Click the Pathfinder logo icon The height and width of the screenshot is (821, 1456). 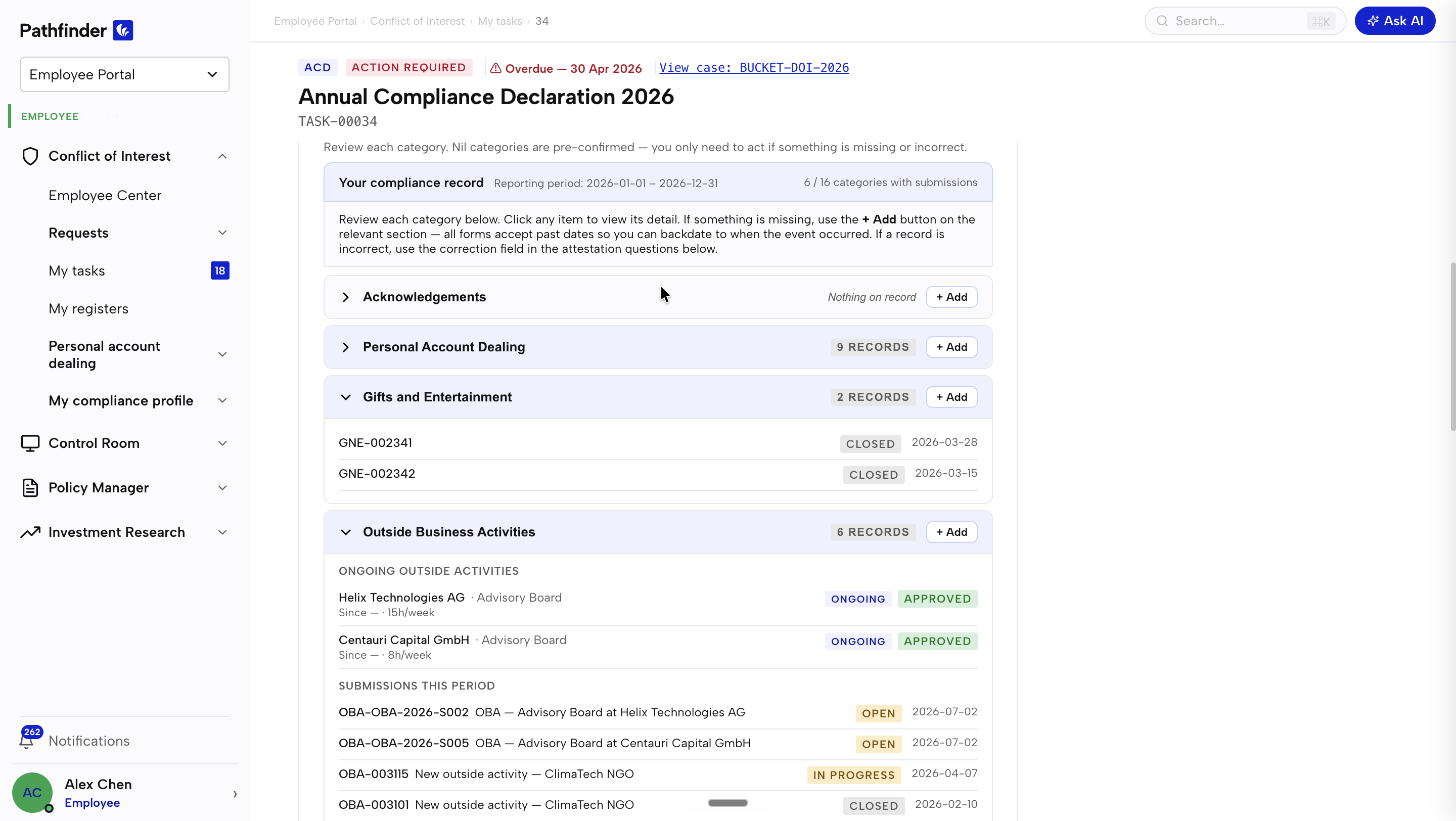(123, 30)
